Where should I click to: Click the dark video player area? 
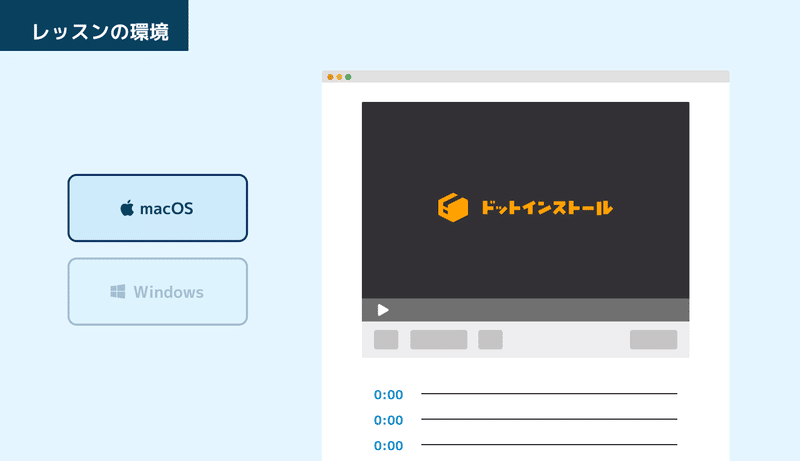point(526,200)
